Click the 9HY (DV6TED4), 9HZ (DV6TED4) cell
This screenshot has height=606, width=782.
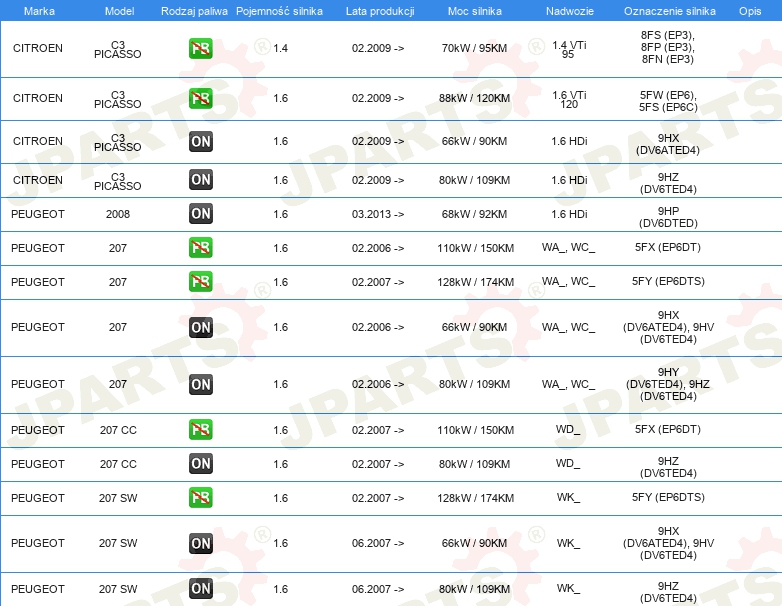click(x=668, y=384)
